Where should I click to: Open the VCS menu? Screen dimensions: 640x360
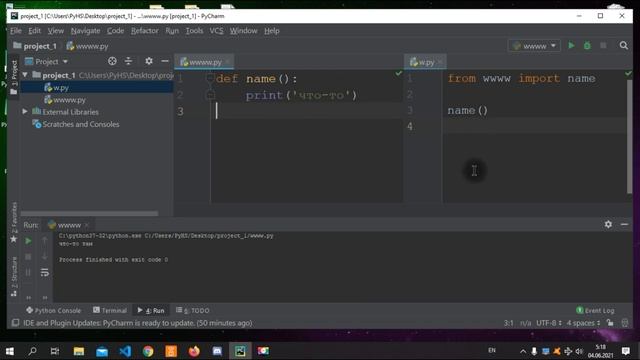(216, 31)
